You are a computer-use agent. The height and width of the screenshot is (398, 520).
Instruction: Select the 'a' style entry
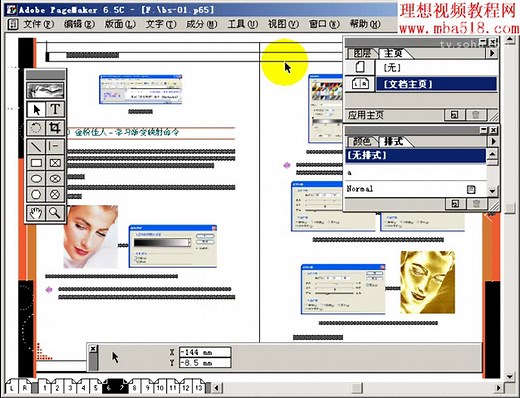415,172
